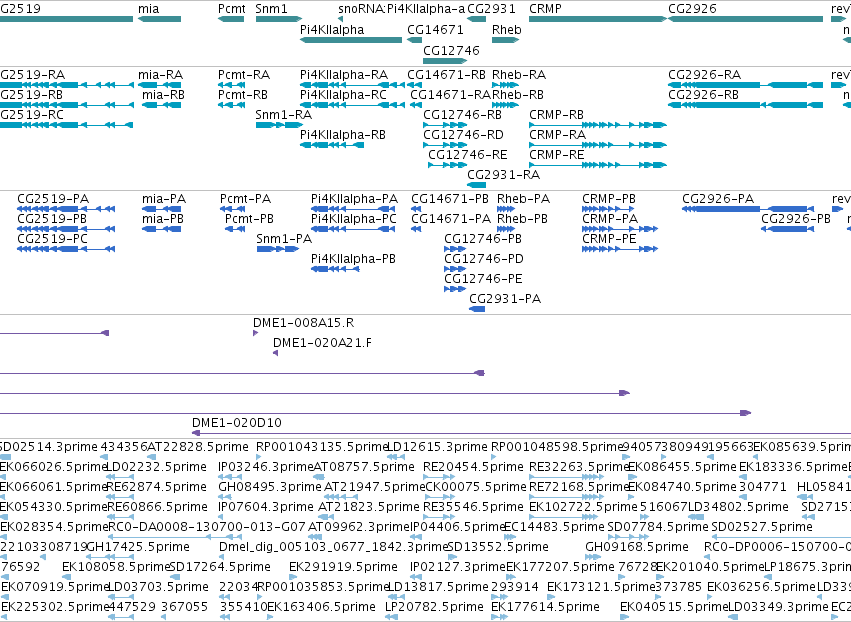Click the CG12746 gene label in the top track
851x622 pixels.
pyautogui.click(x=451, y=50)
